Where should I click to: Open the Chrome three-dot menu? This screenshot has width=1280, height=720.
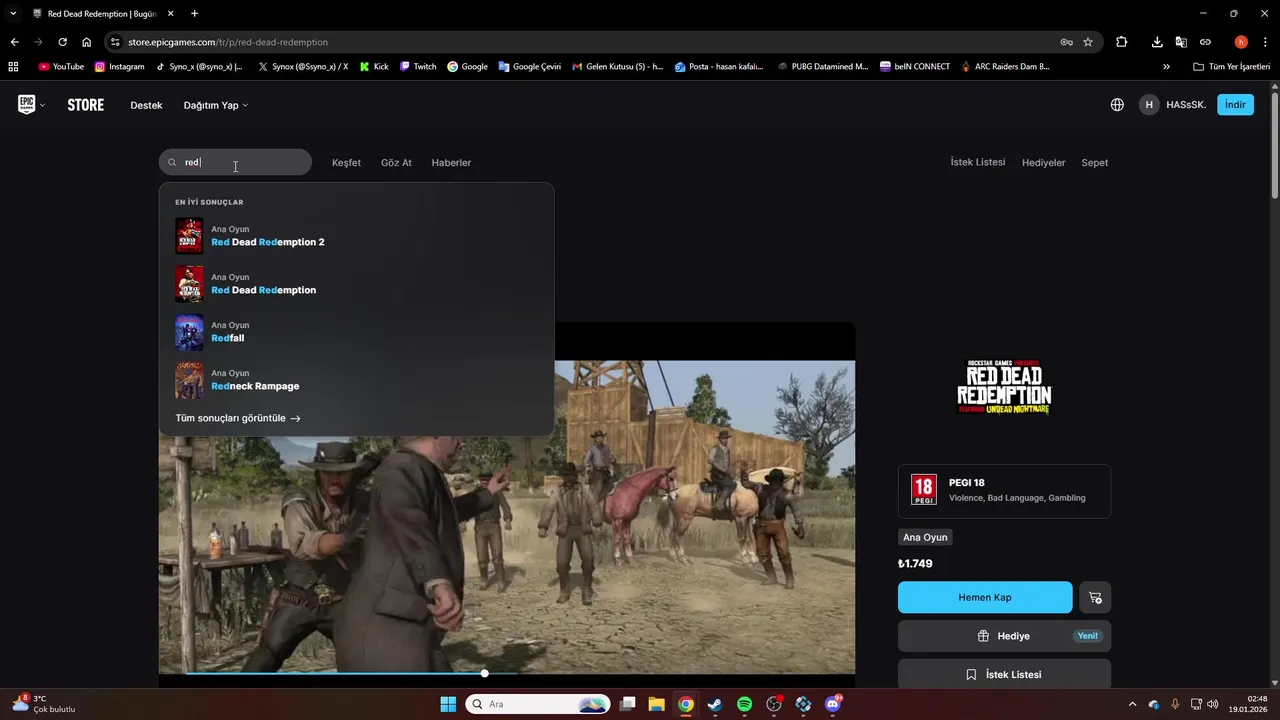(1265, 42)
